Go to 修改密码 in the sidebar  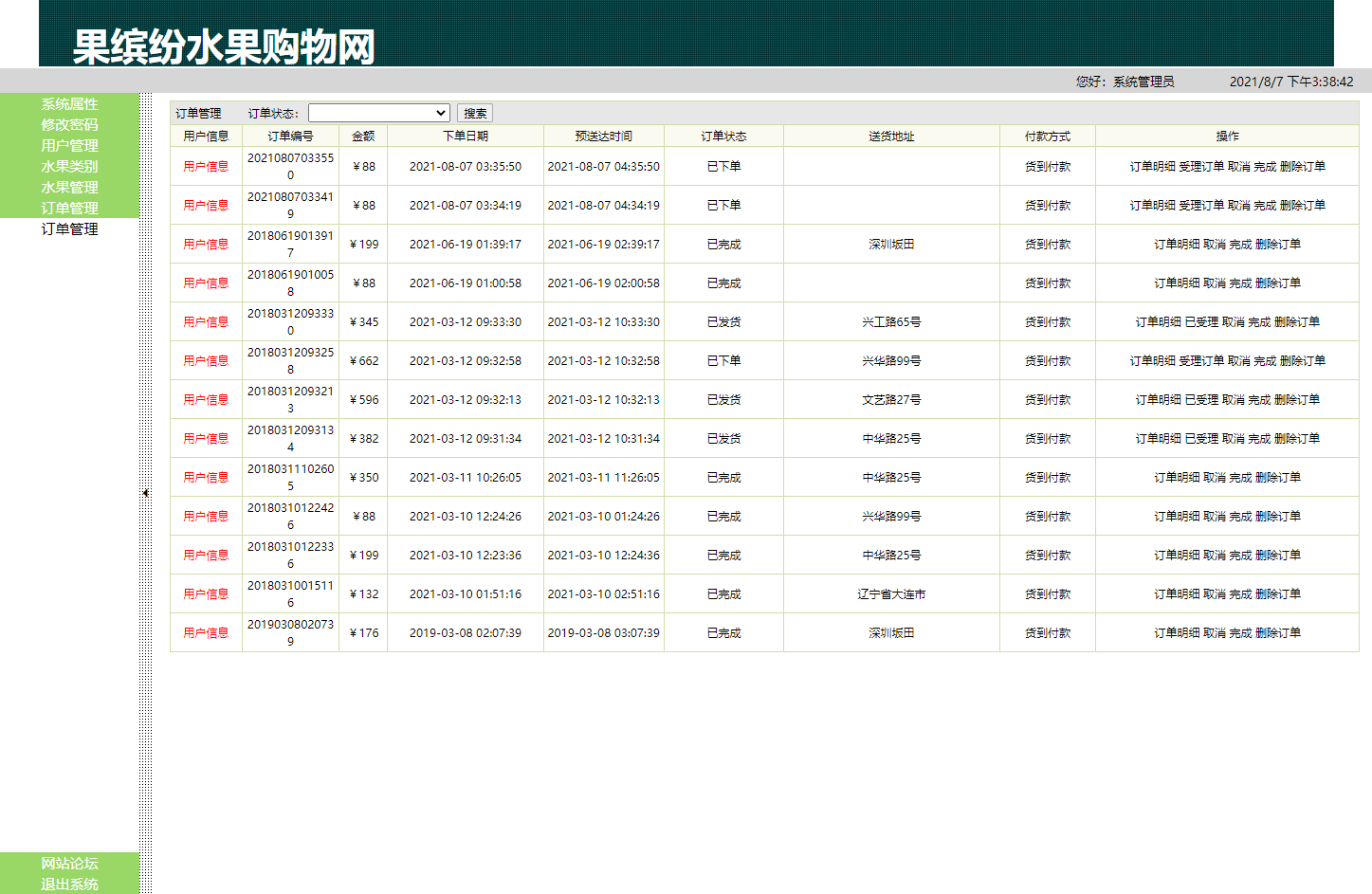click(x=69, y=125)
